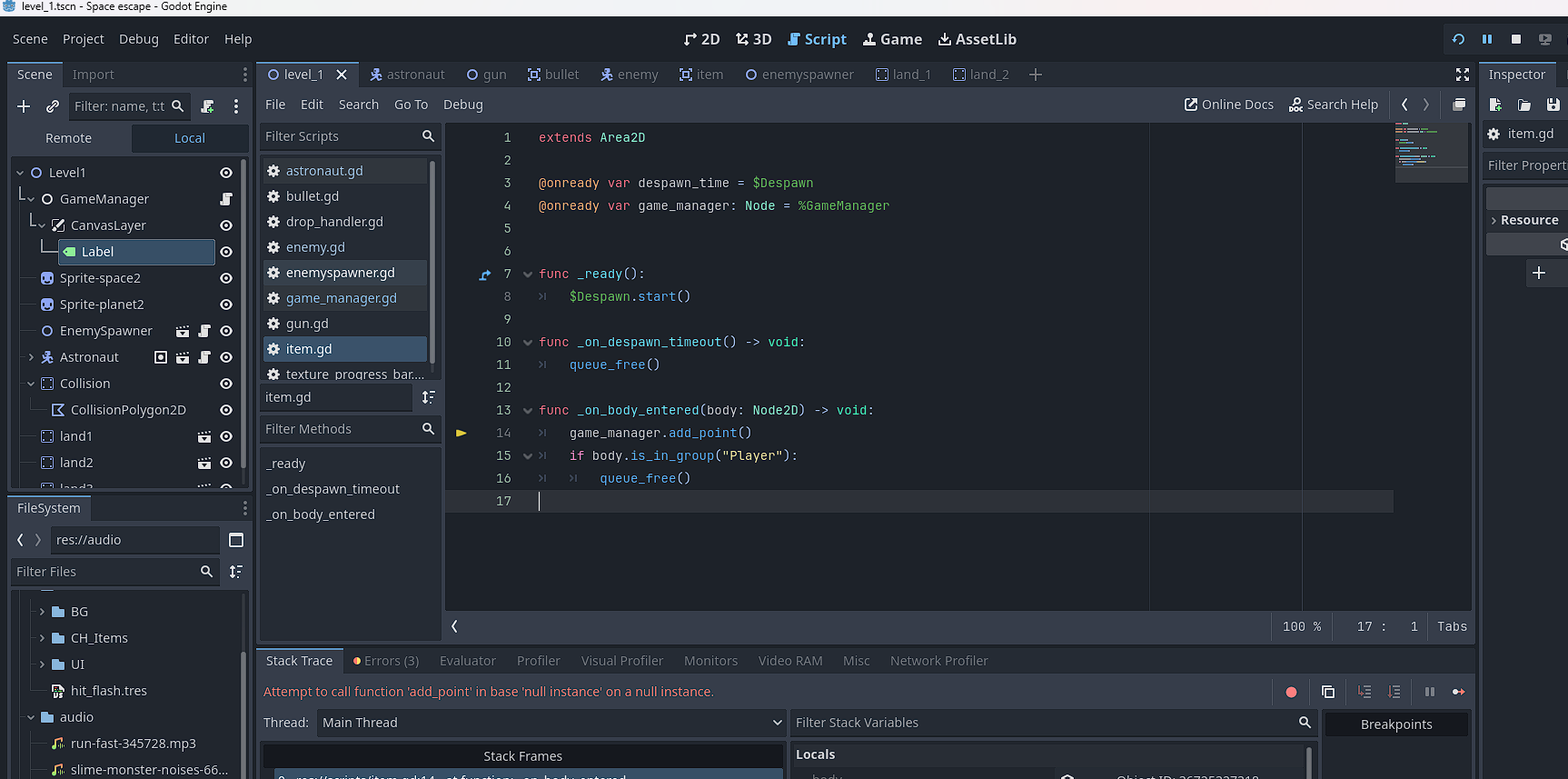The height and width of the screenshot is (779, 1568).
Task: Float the script editor in separate window
Action: click(1459, 105)
